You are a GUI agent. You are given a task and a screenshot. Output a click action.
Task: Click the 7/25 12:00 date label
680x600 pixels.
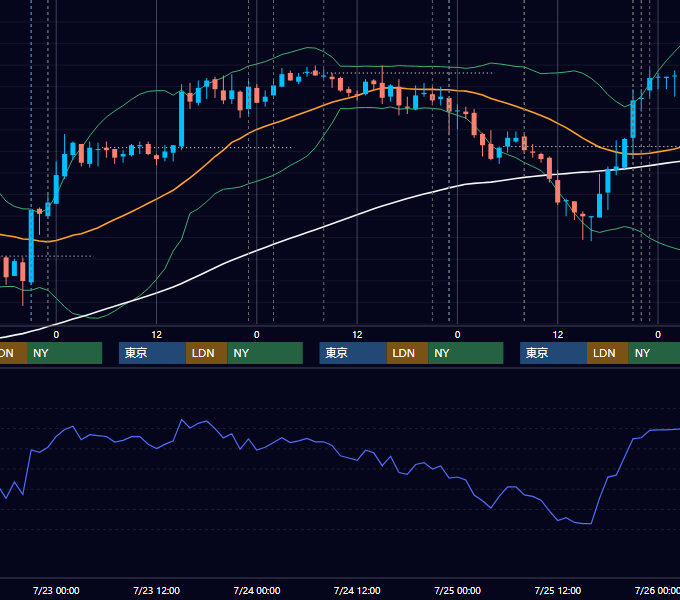tap(558, 590)
